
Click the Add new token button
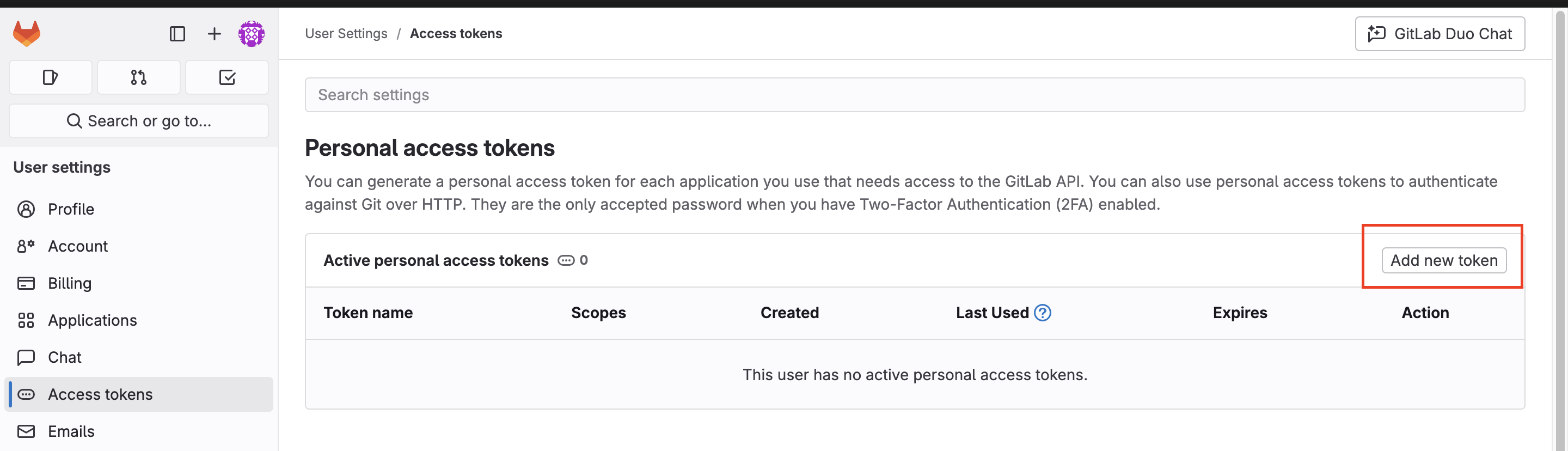(1444, 260)
